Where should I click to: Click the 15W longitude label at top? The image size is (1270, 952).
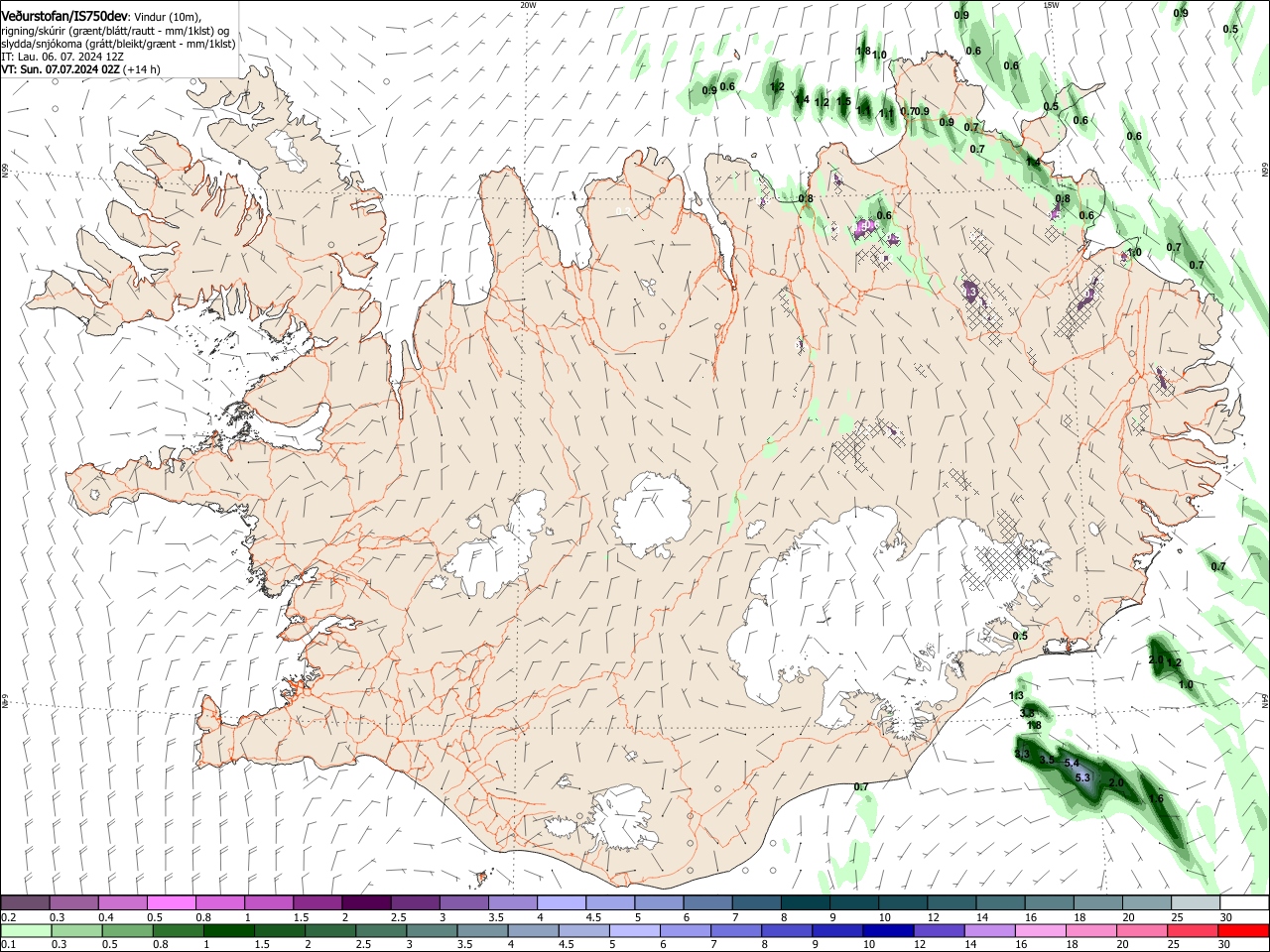(x=1051, y=5)
